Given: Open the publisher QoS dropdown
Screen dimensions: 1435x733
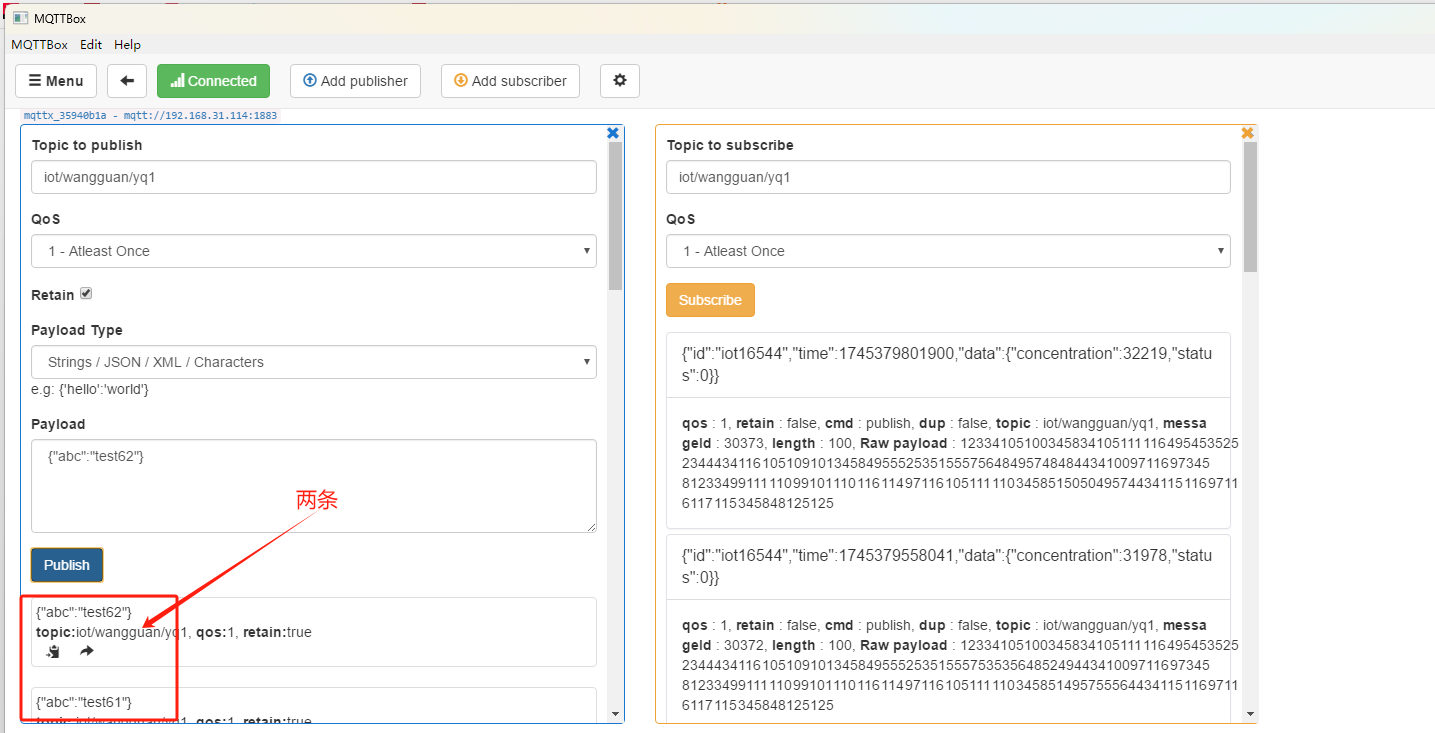Looking at the screenshot, I should point(314,251).
